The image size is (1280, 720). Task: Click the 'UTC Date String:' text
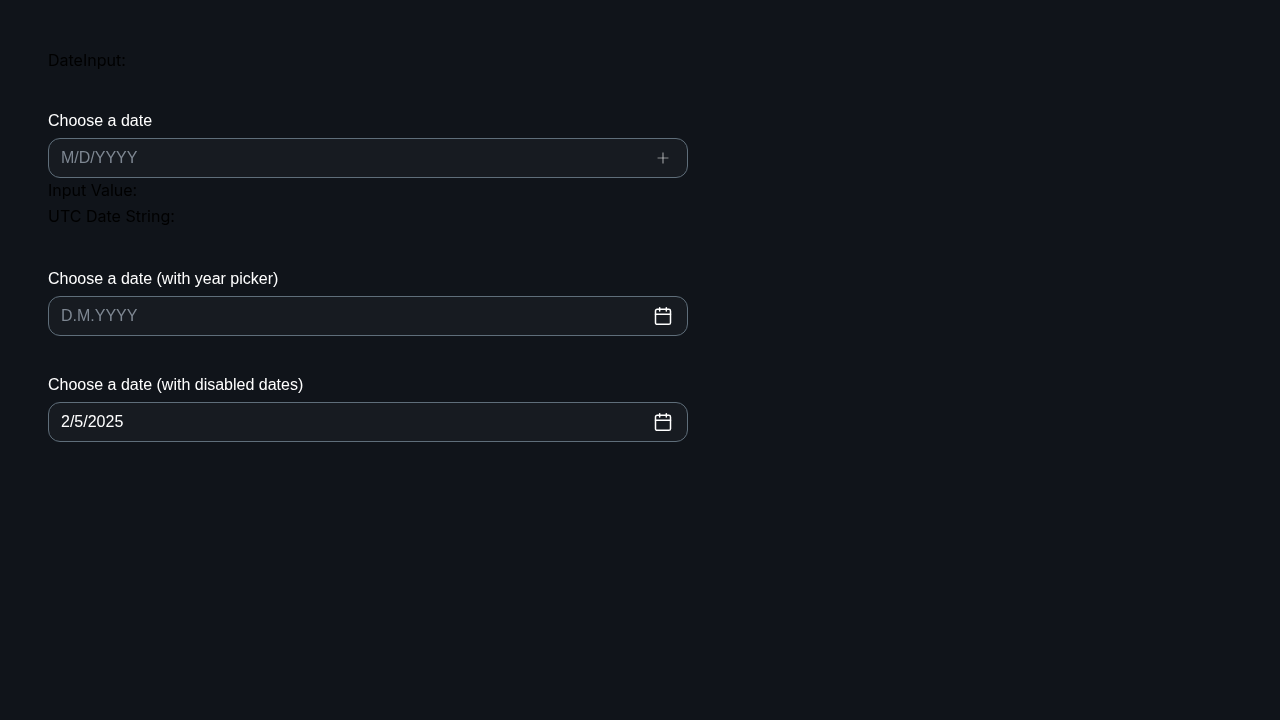(111, 217)
